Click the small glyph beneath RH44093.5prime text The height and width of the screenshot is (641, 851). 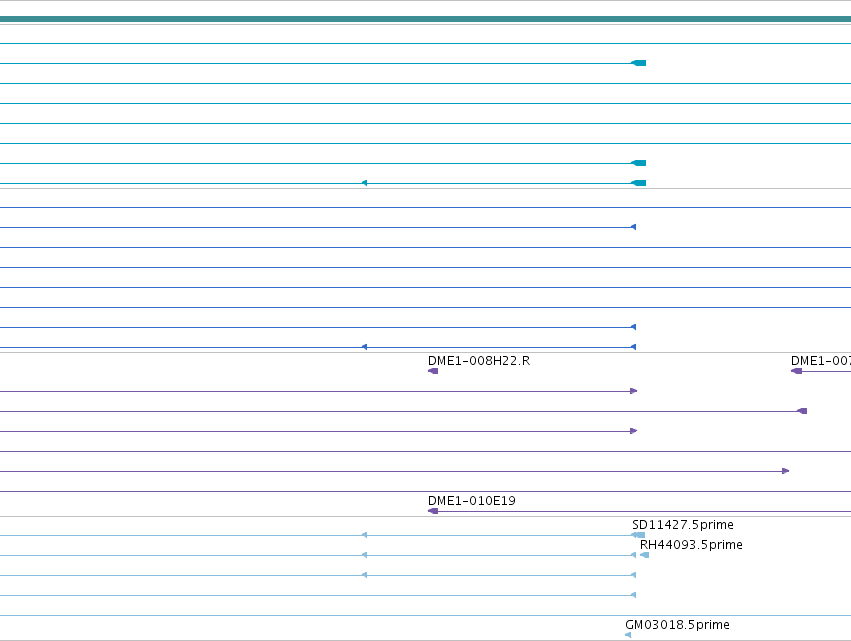pyautogui.click(x=645, y=555)
